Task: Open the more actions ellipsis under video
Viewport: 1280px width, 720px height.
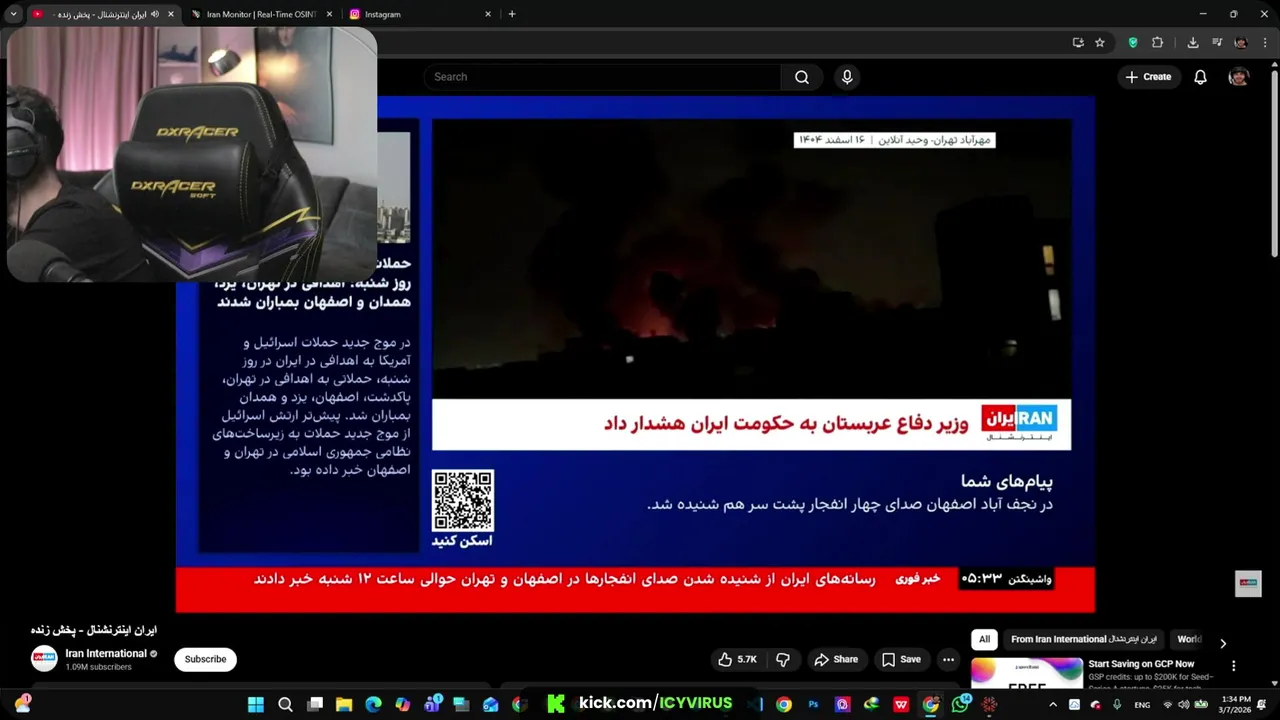Action: pyautogui.click(x=948, y=659)
